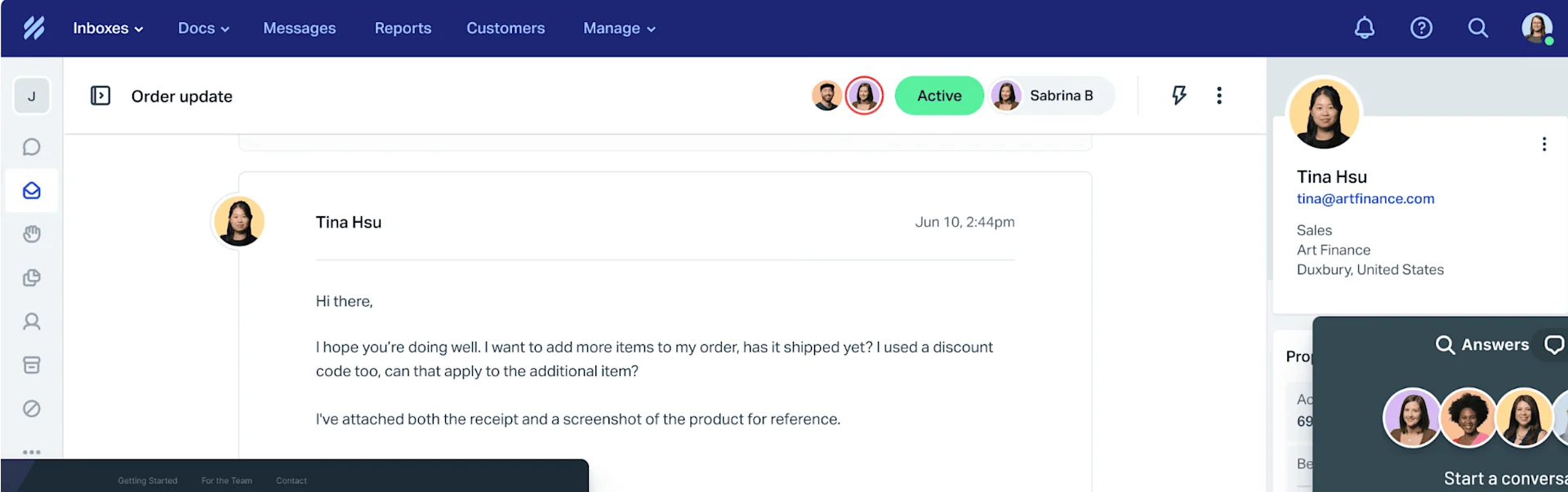Open the user profile avatar menu
This screenshot has width=1568, height=492.
tap(1537, 28)
